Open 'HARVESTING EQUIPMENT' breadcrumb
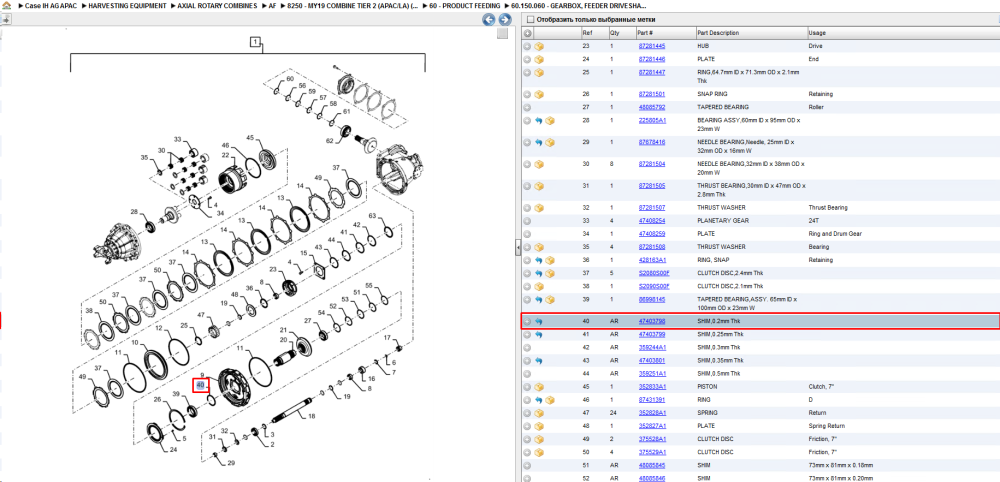 128,5
